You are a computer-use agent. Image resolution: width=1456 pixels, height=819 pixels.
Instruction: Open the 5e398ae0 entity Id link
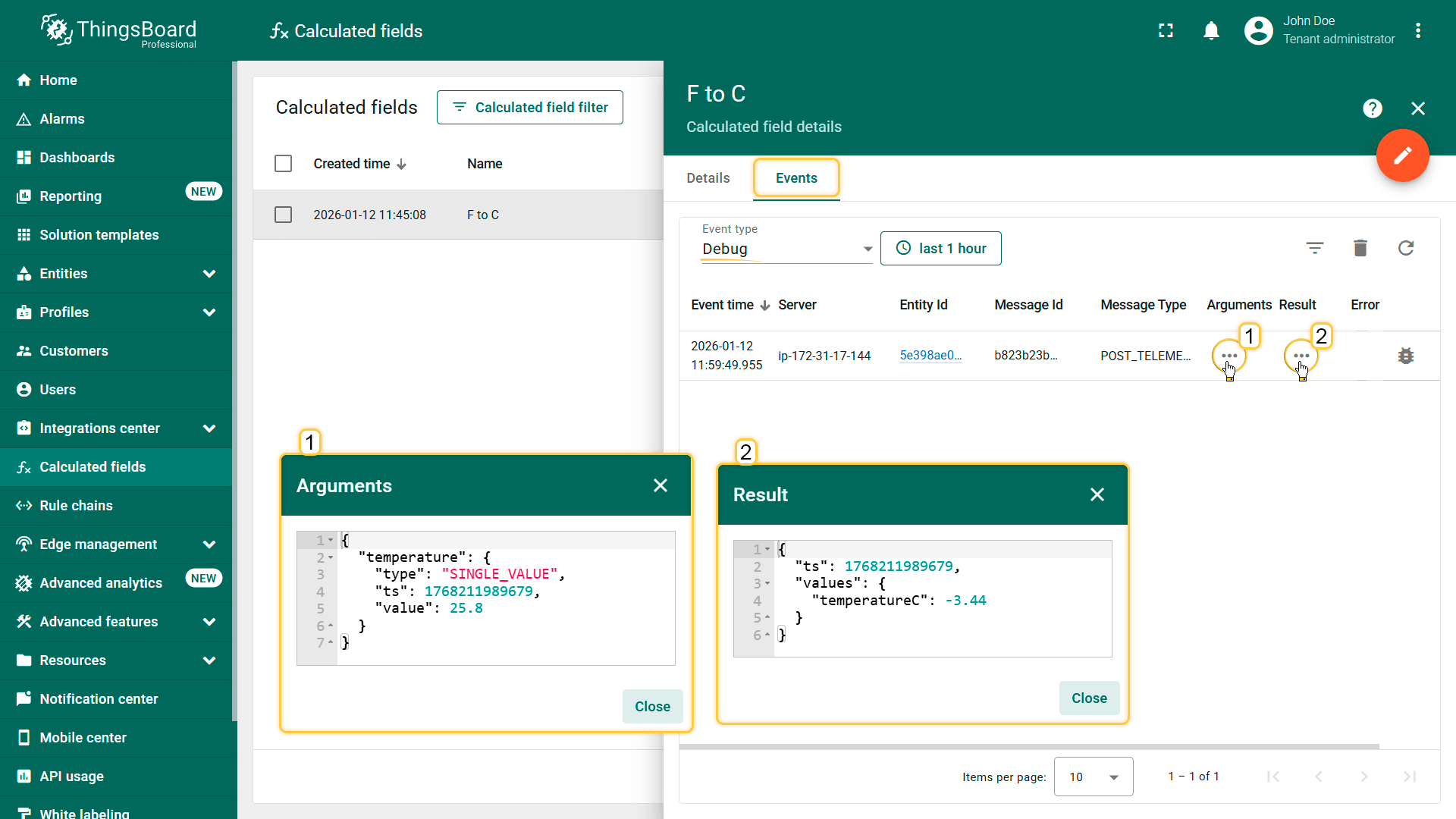coord(930,356)
